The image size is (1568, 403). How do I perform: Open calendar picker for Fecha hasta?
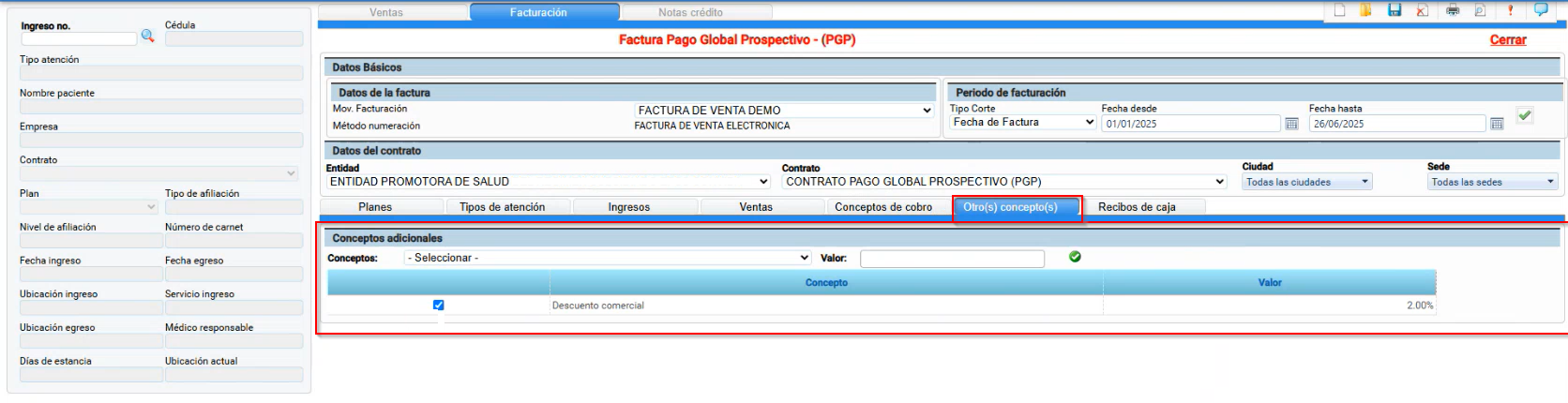[1497, 124]
